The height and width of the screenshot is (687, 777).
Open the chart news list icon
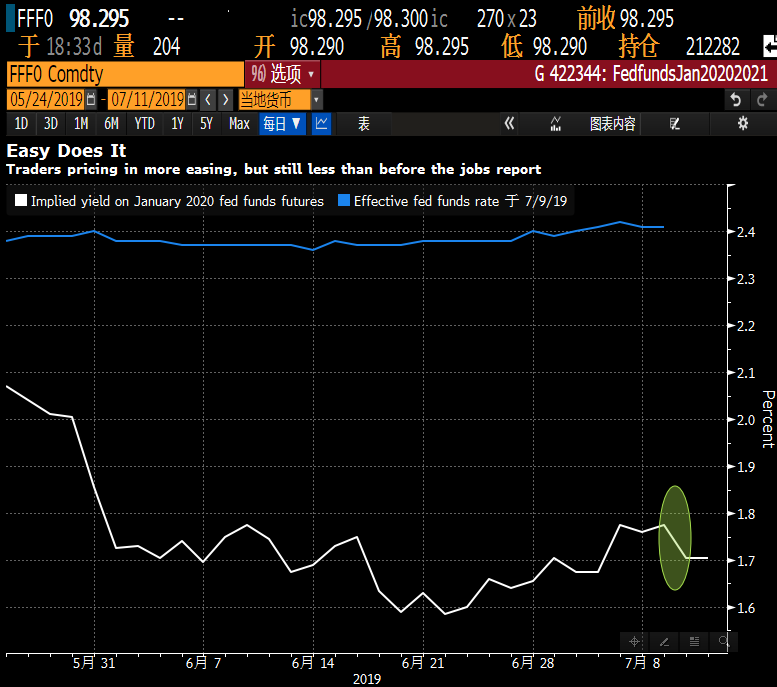pyautogui.click(x=694, y=641)
